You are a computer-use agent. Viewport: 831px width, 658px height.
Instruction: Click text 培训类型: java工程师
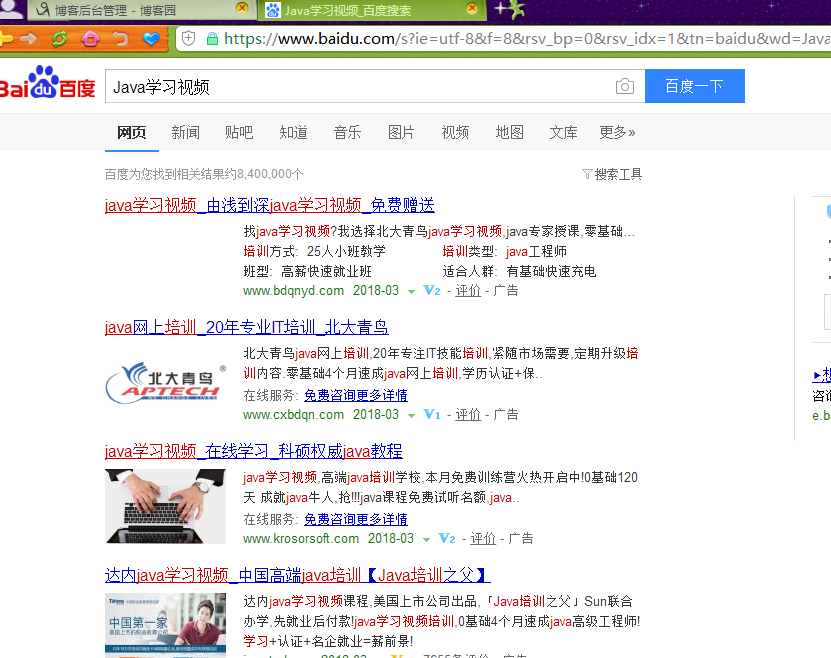pos(505,251)
